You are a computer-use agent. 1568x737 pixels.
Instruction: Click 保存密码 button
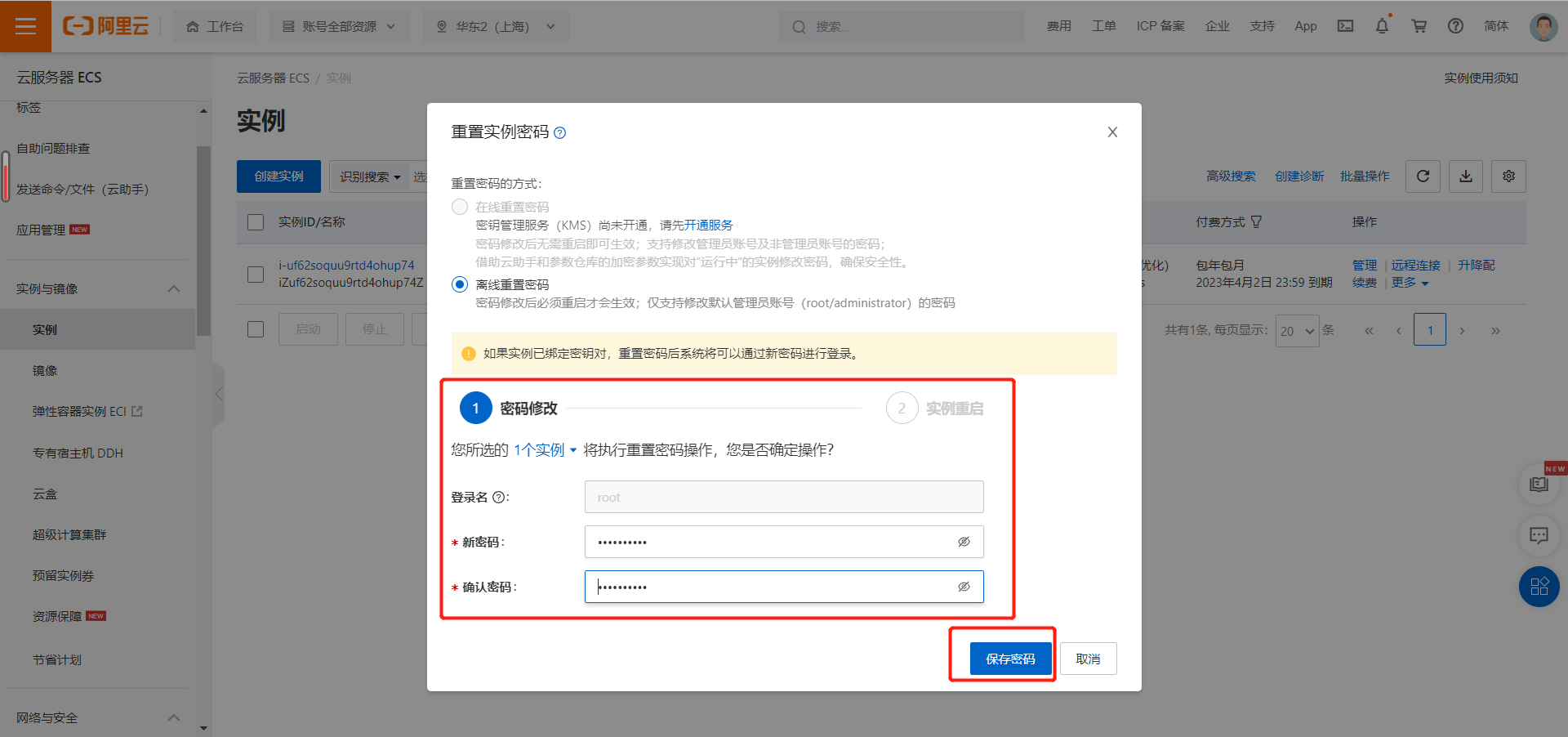coord(1010,659)
